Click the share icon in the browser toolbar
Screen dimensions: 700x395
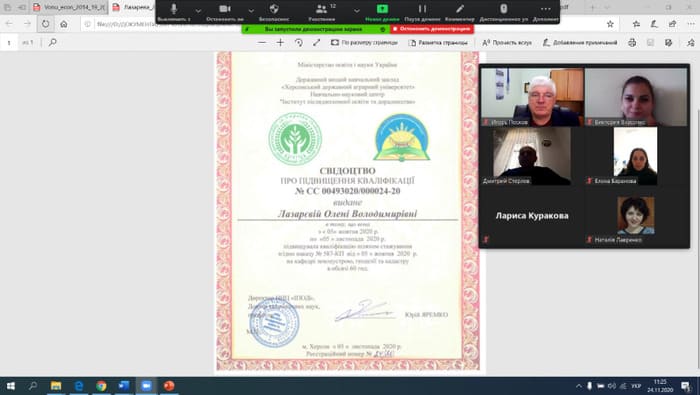pyautogui.click(x=672, y=24)
